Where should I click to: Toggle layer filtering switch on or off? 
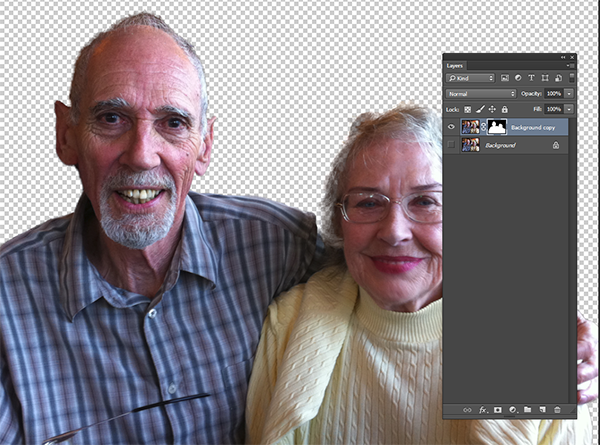click(x=571, y=78)
